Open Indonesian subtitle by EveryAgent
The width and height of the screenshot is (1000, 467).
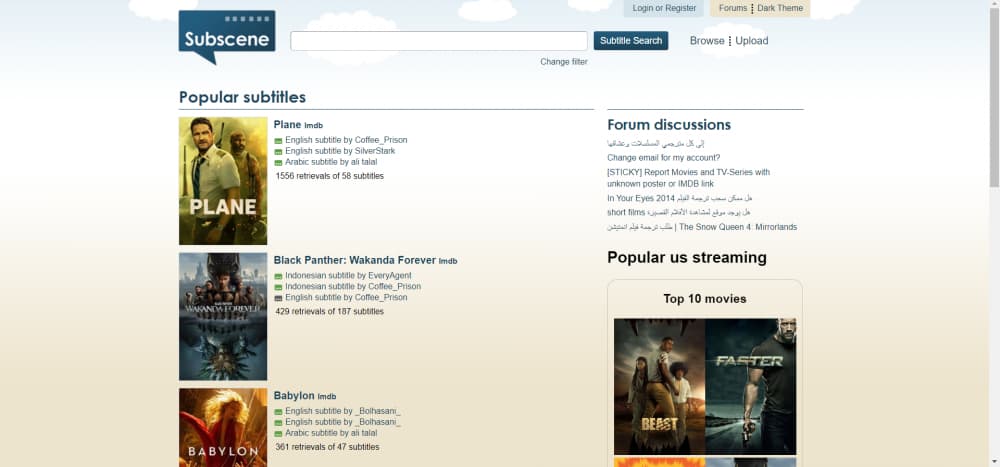[x=348, y=276]
